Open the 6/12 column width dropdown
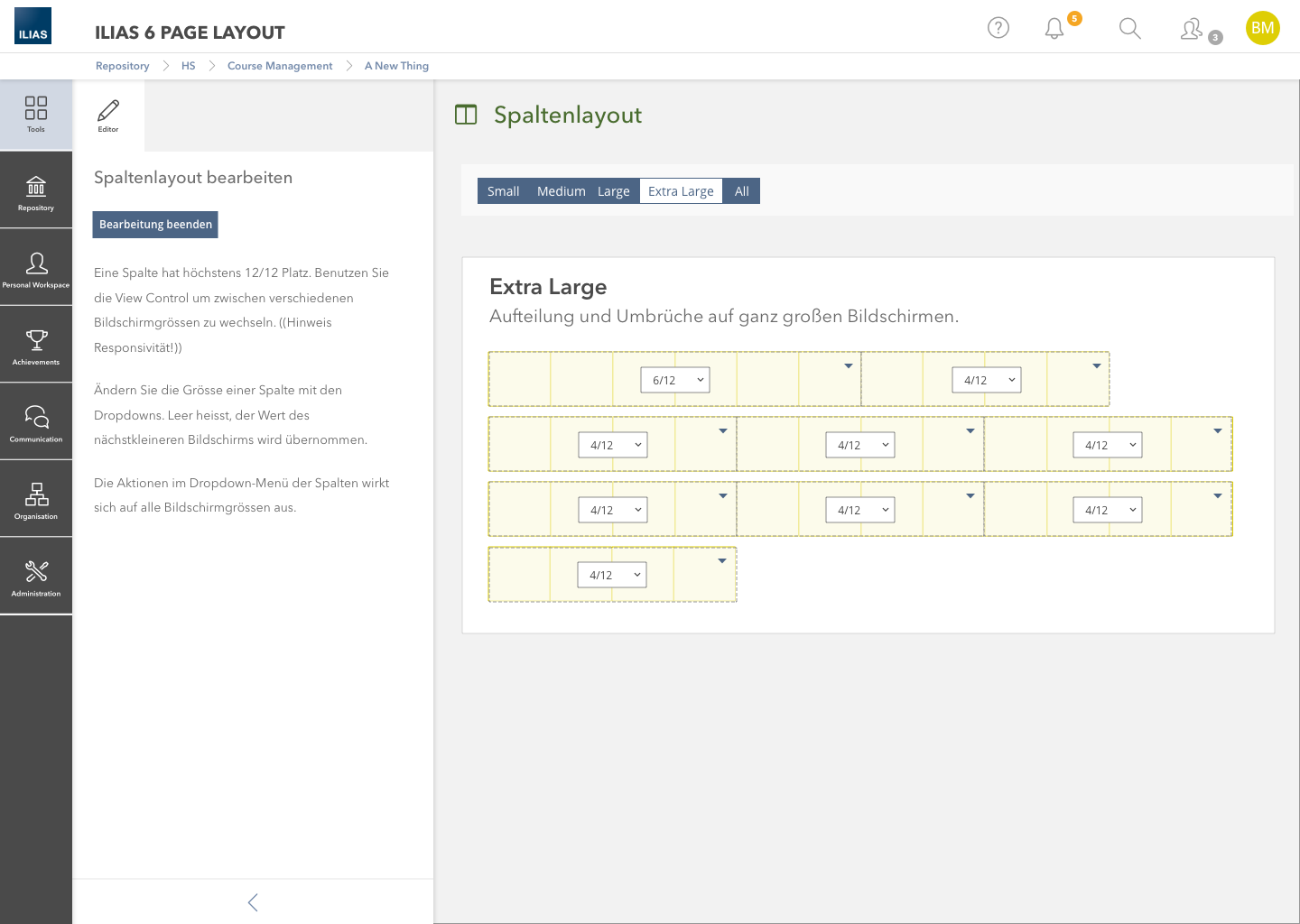The width and height of the screenshot is (1300, 924). [675, 380]
